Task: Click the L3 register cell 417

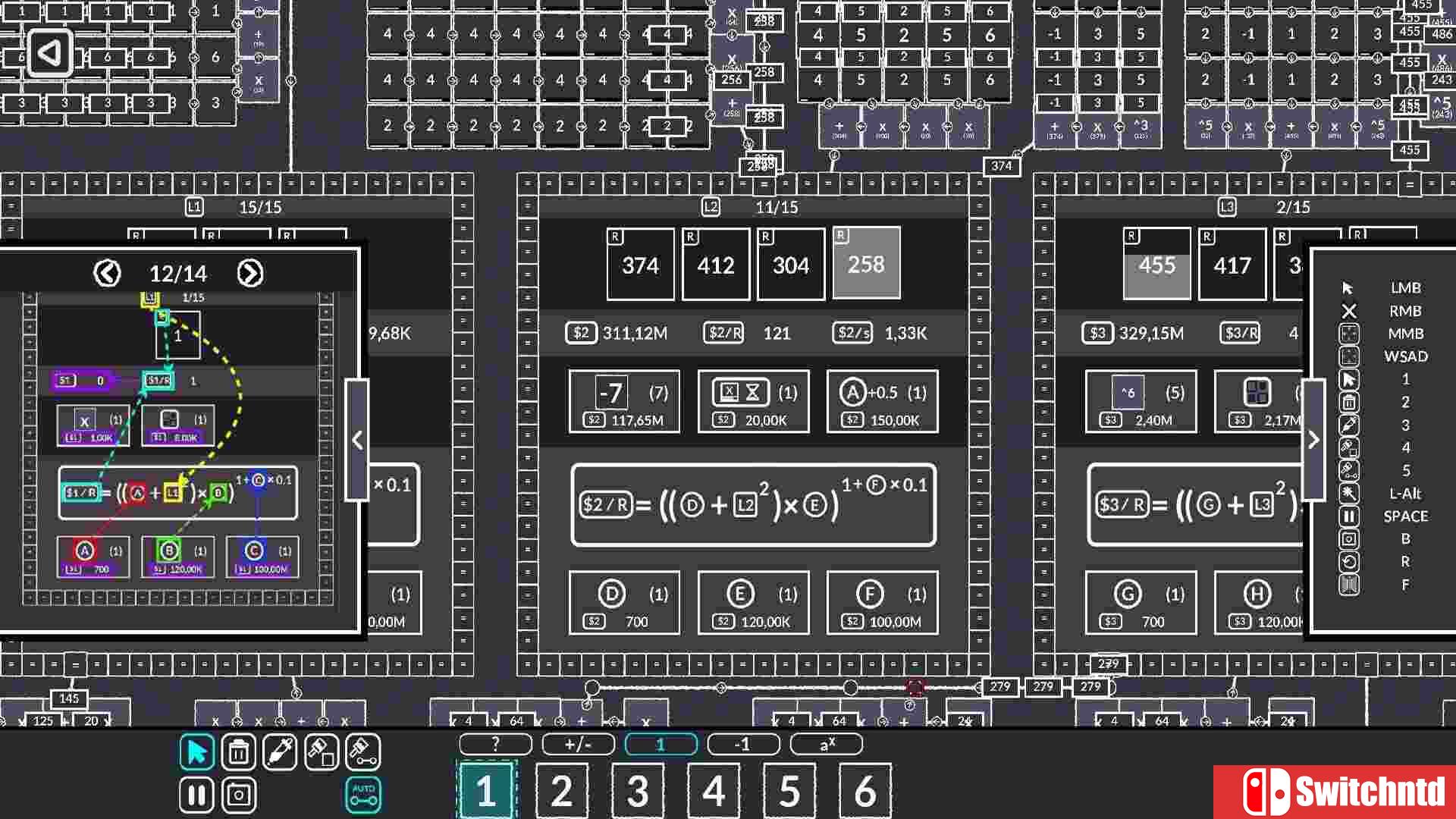Action: tap(1232, 264)
